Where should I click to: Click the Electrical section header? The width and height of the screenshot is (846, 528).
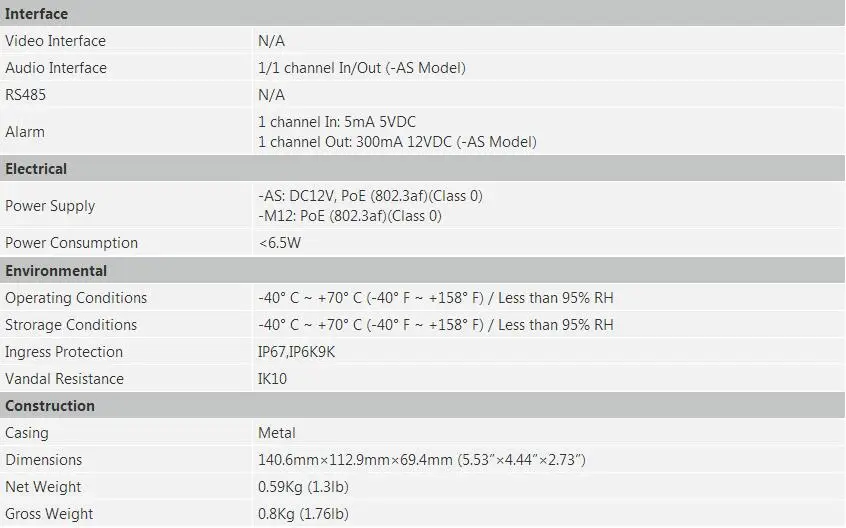(x=36, y=169)
